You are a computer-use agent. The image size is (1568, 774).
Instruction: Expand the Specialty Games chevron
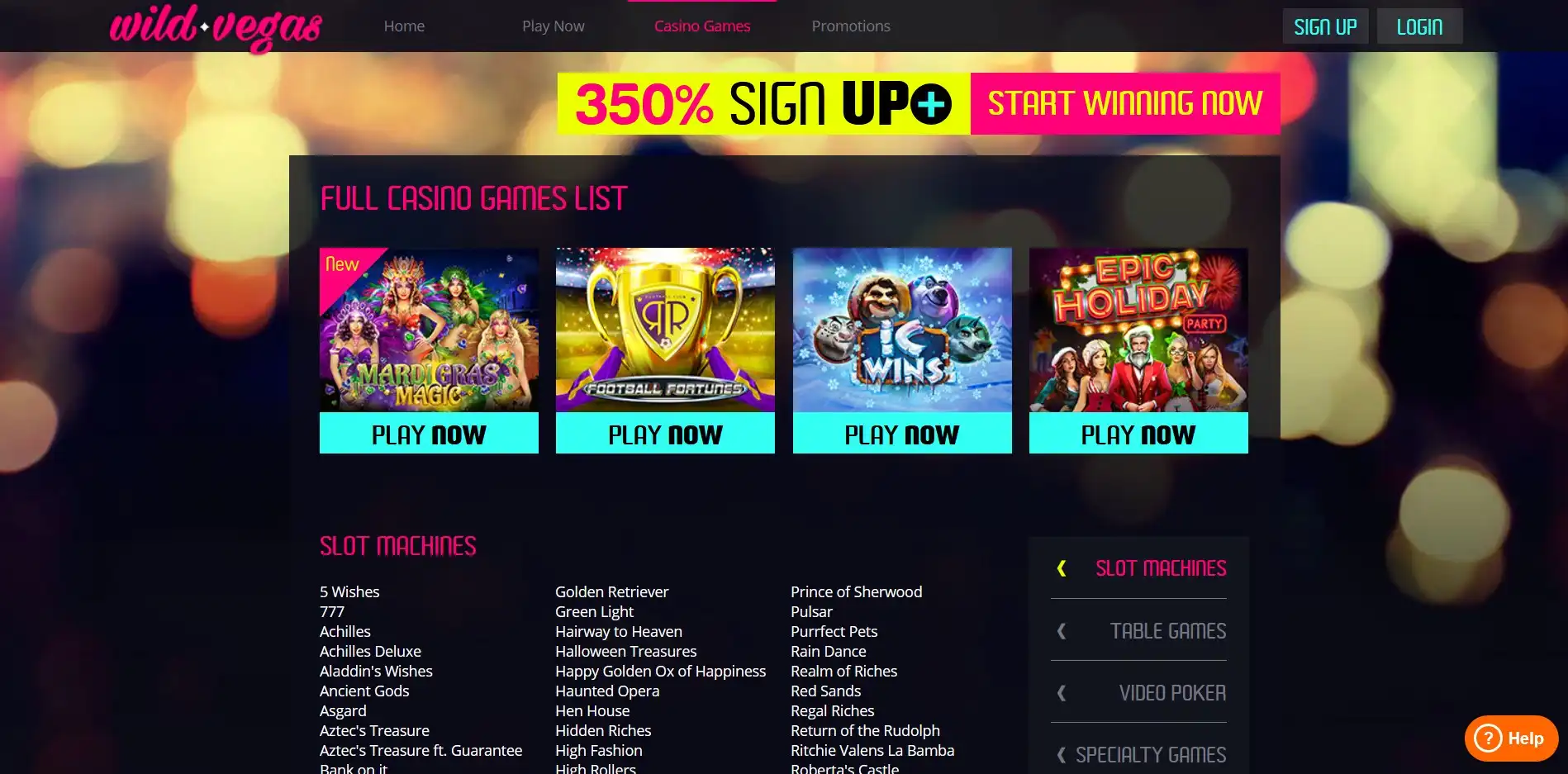pos(1062,755)
